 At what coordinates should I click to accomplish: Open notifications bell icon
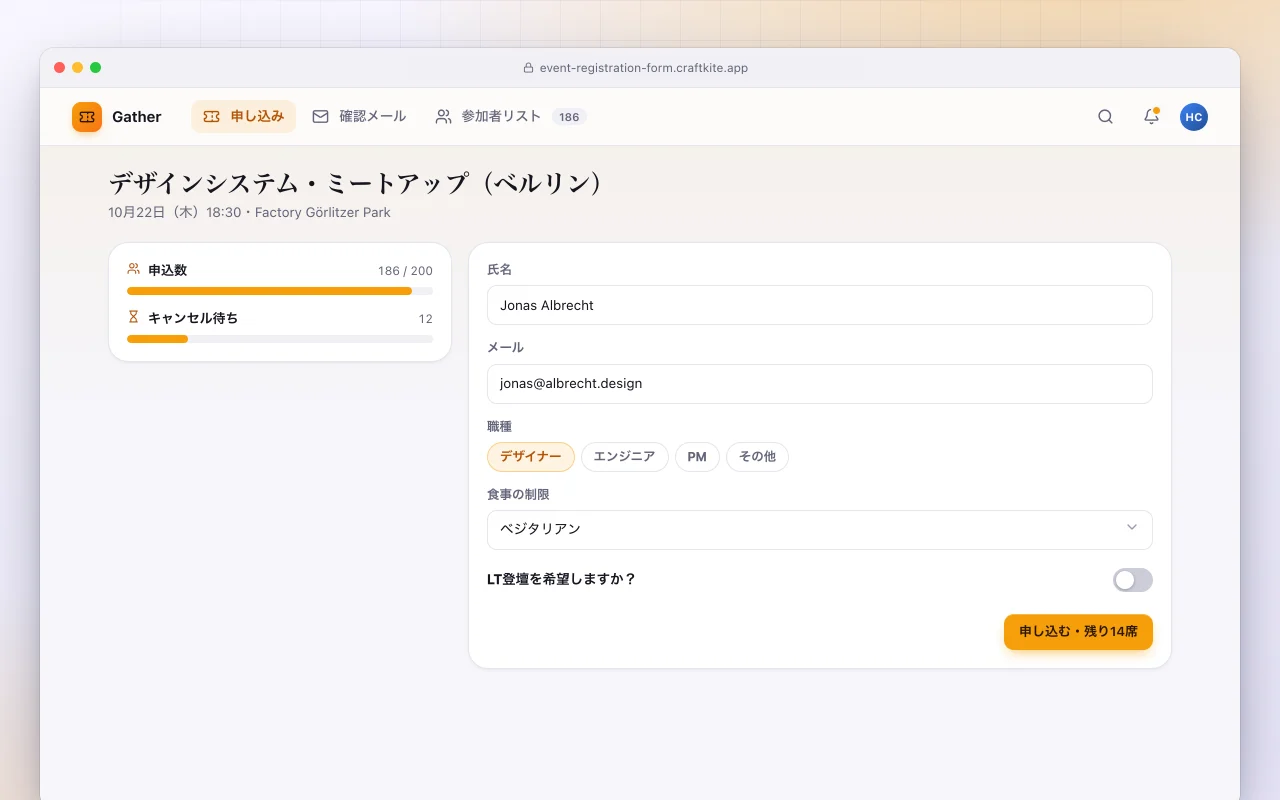[x=1151, y=117]
